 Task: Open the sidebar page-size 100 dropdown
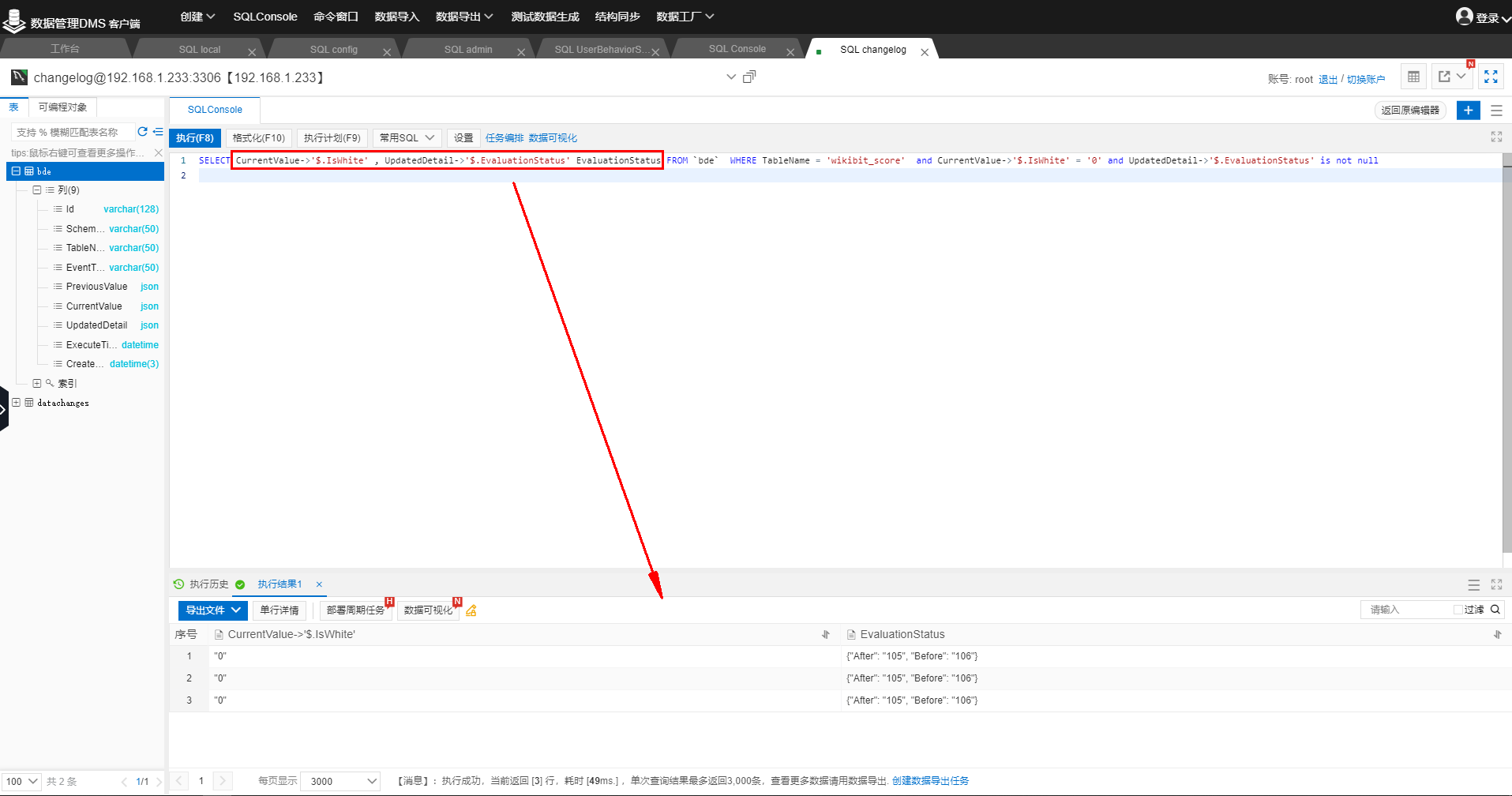21,781
